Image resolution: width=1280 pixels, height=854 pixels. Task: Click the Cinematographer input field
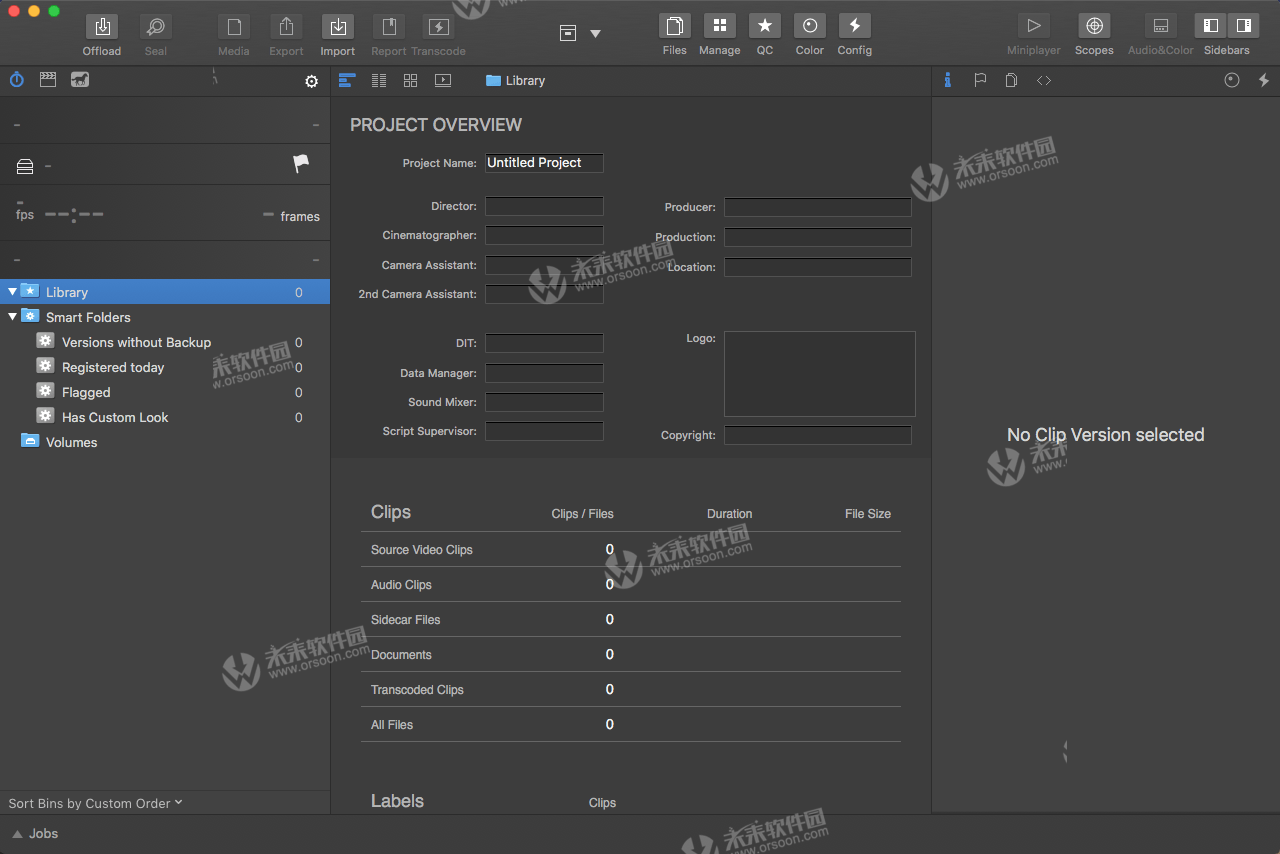coord(544,235)
